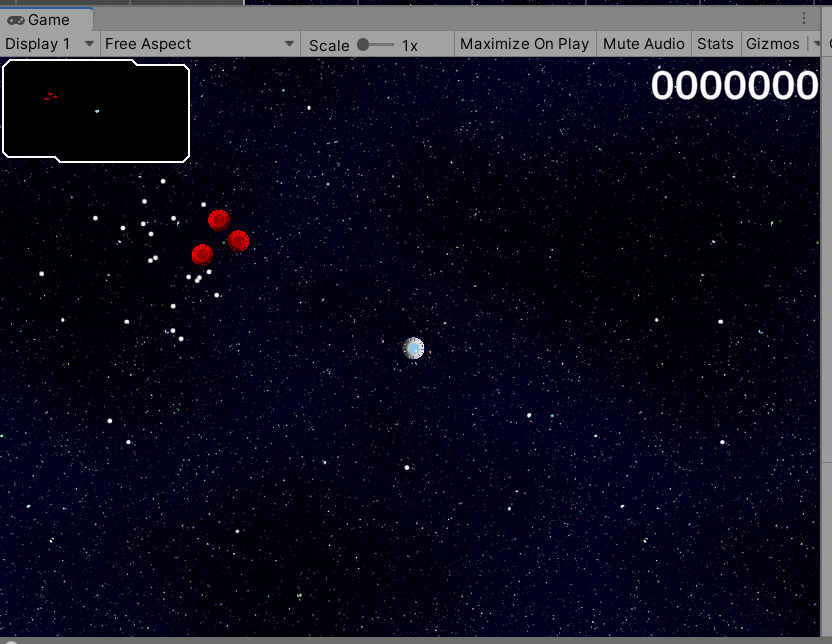Open the Game panel options menu
This screenshot has height=644, width=832.
click(x=804, y=19)
